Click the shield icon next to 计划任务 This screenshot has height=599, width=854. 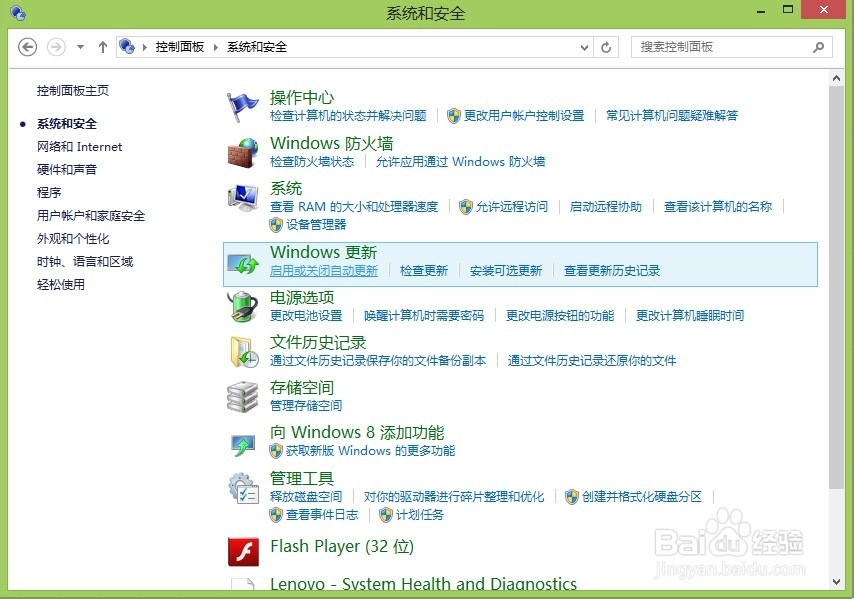pos(386,515)
